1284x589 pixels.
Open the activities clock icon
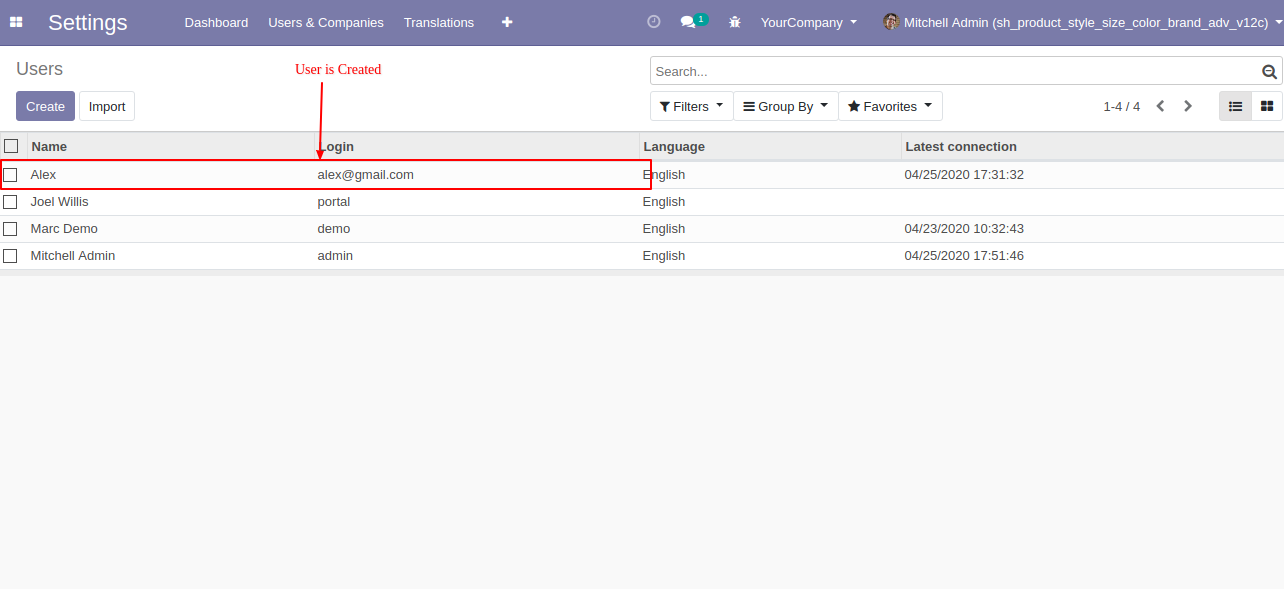(x=654, y=22)
